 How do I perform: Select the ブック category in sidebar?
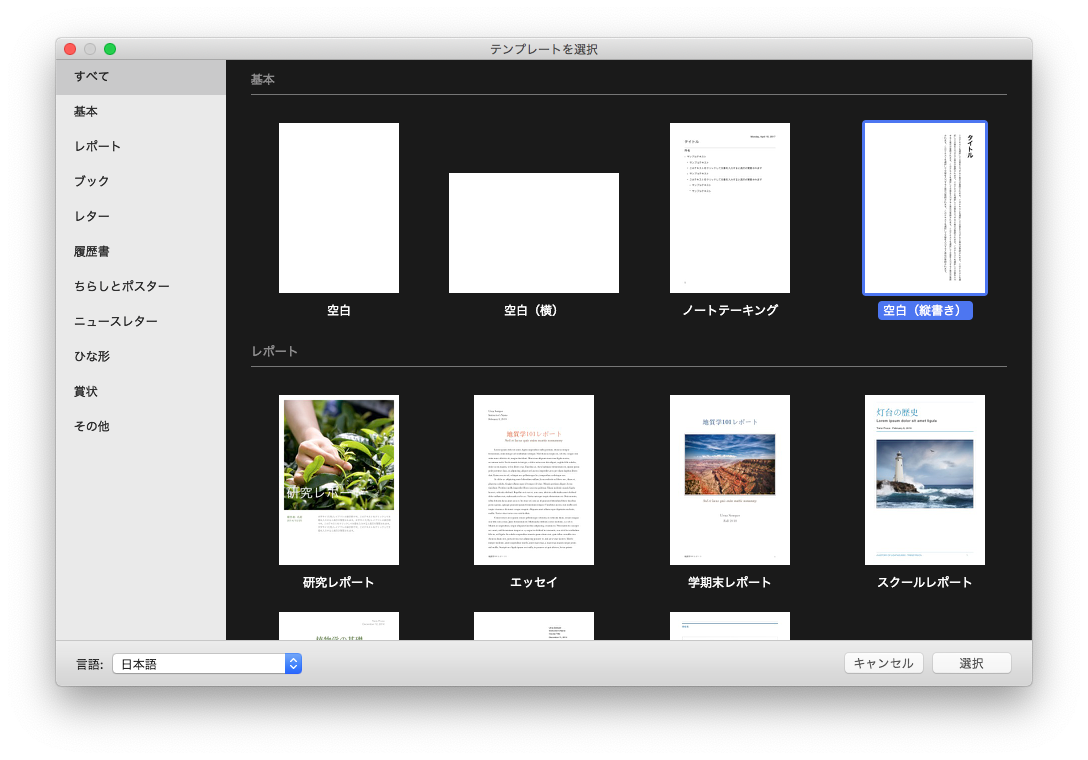[92, 181]
